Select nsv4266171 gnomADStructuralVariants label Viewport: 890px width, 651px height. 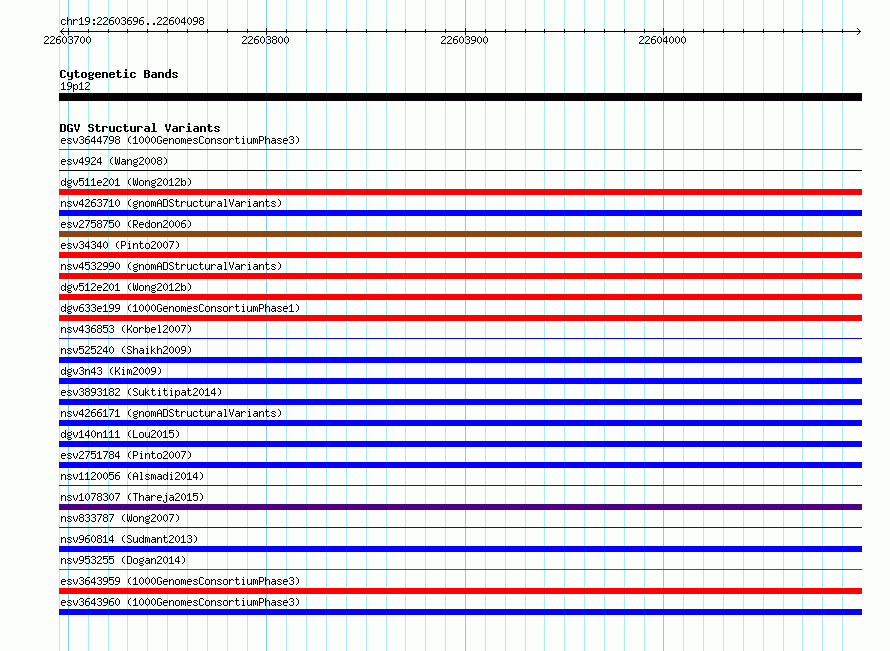point(171,413)
